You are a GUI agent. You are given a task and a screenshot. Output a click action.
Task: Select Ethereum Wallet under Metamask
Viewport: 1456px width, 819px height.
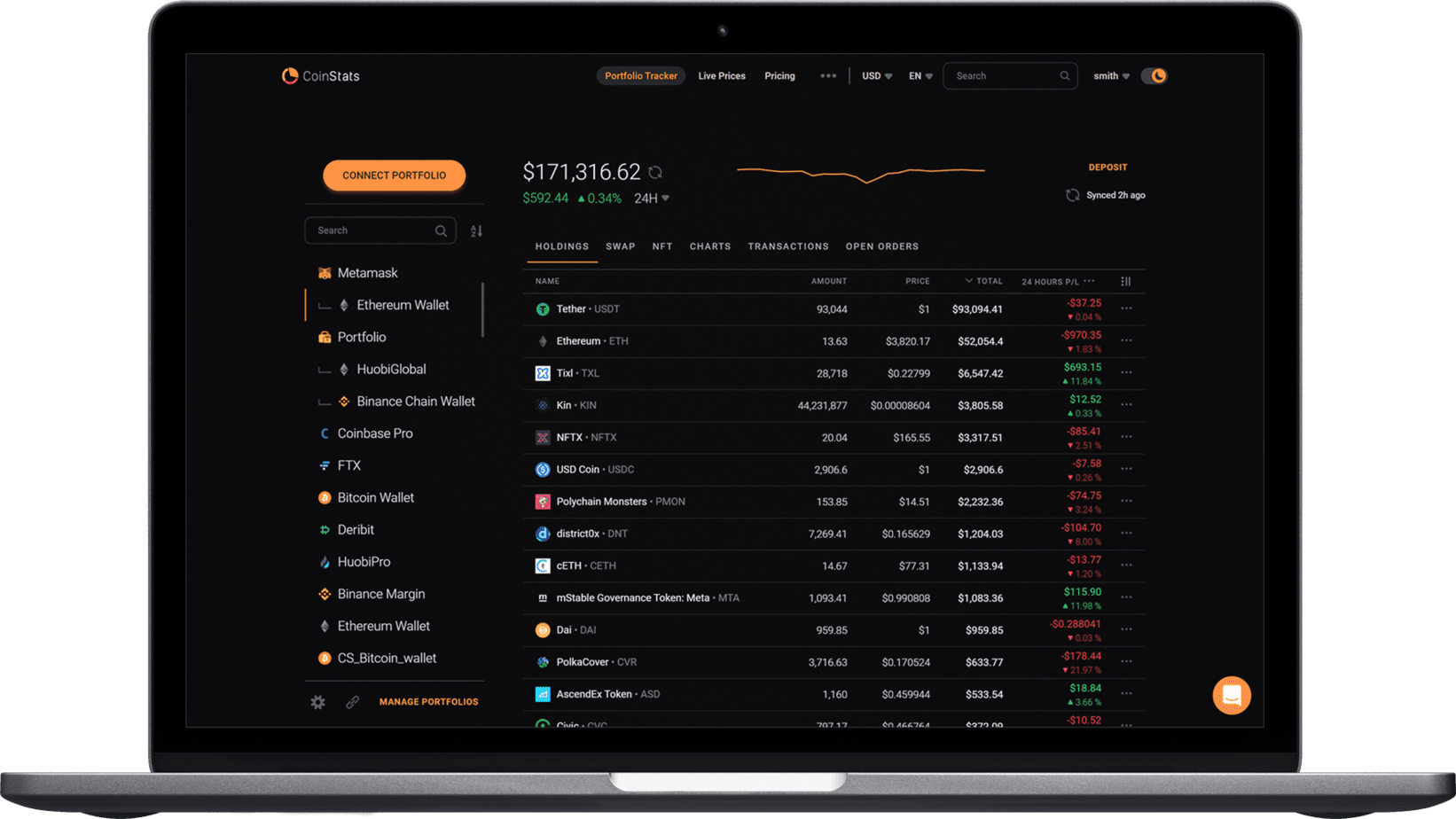pos(395,305)
